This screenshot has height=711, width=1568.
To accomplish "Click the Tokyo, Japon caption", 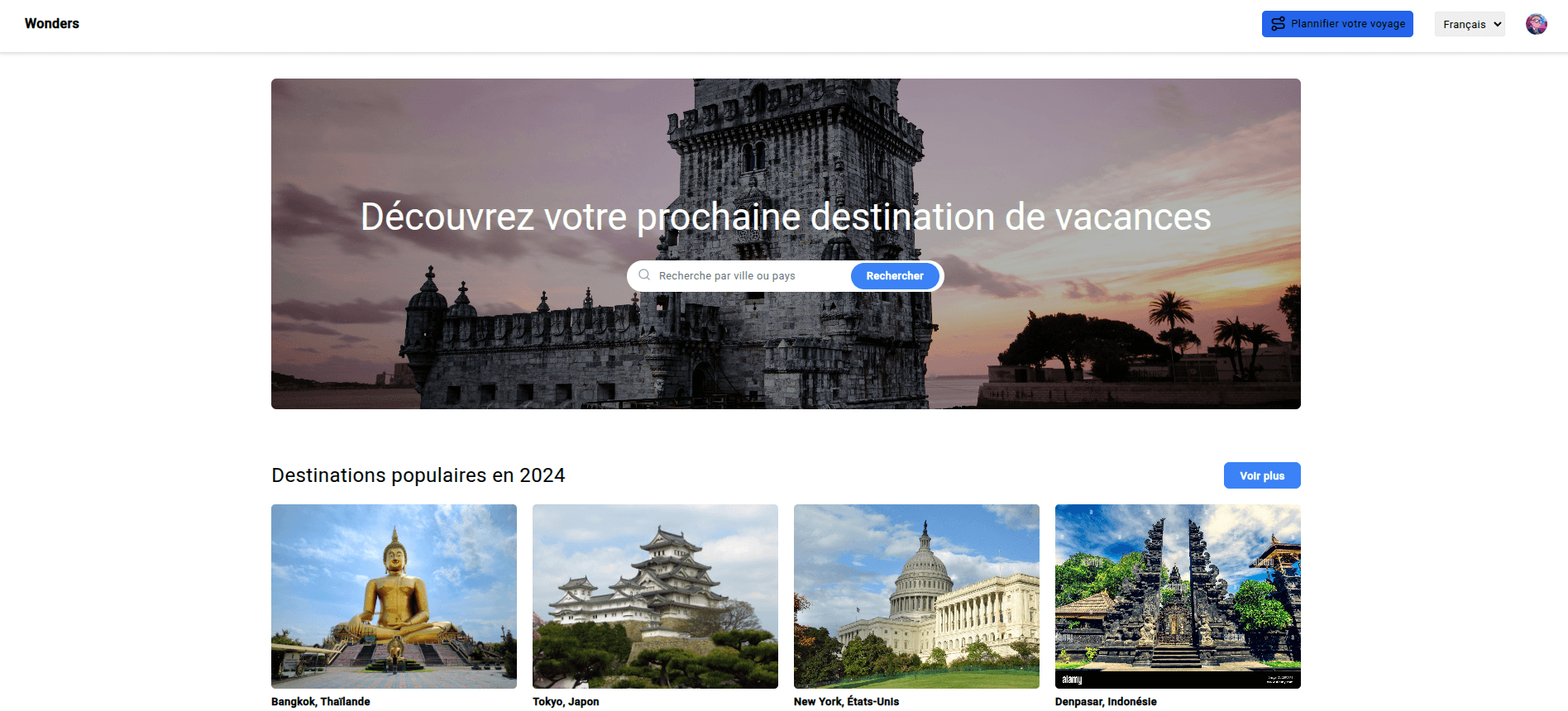I will point(566,701).
